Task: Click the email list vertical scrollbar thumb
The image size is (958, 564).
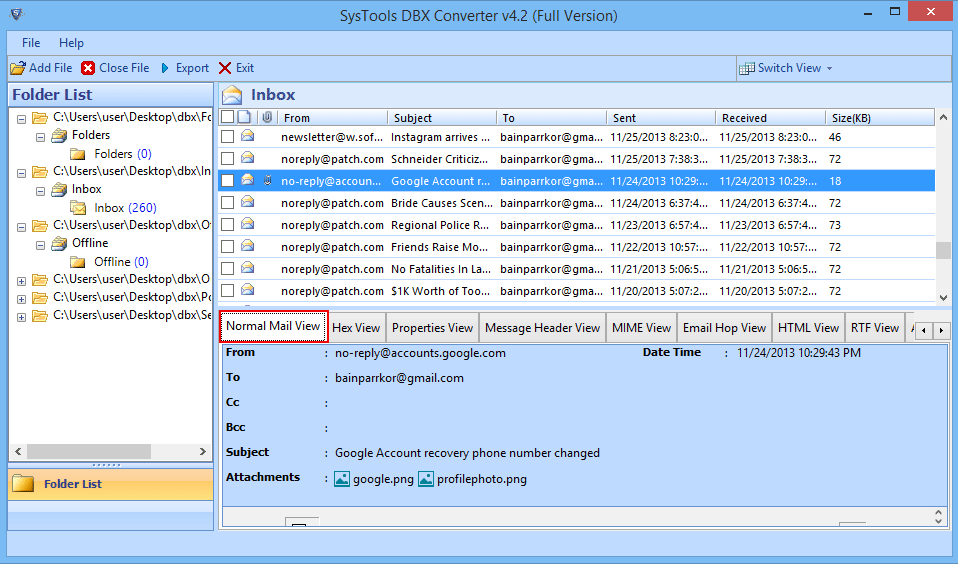Action: click(x=943, y=250)
